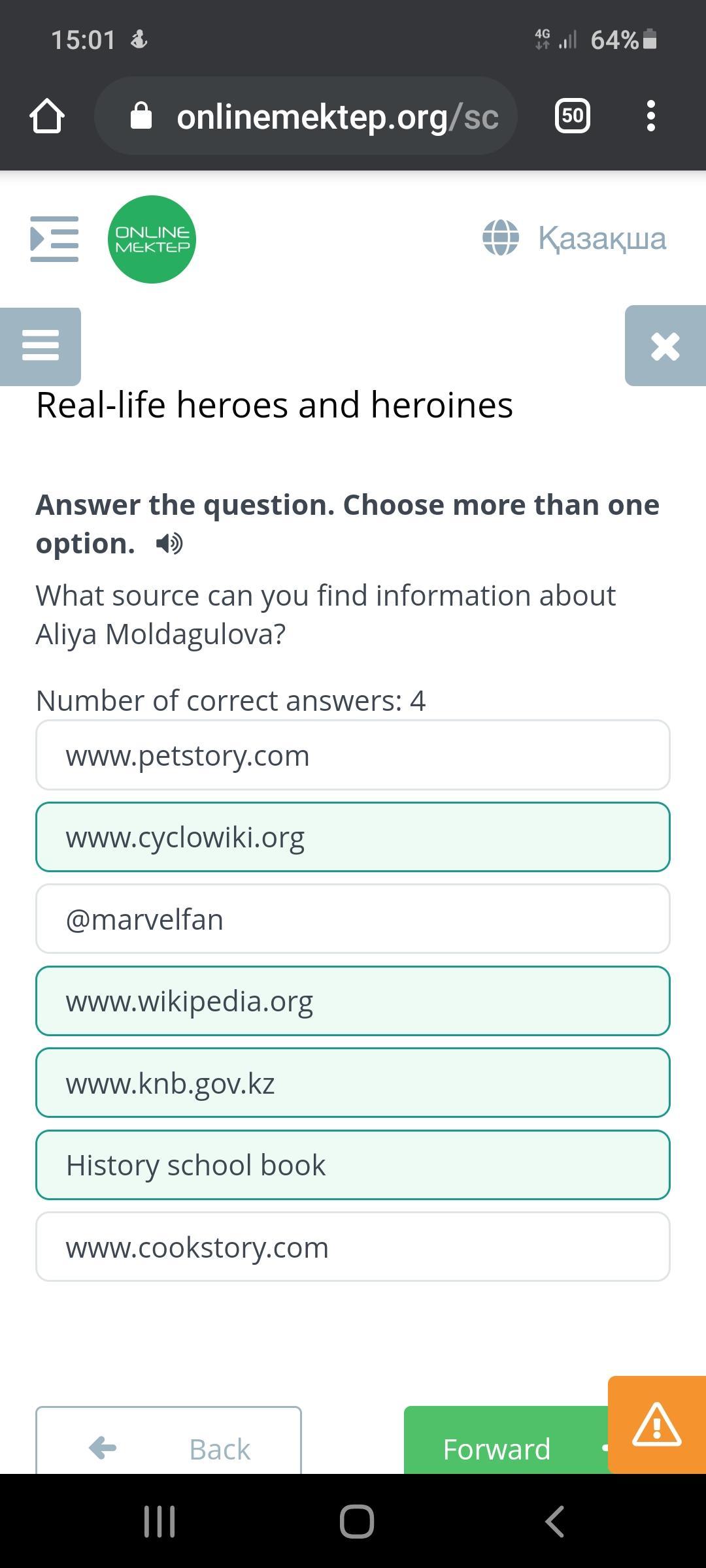Screen dimensions: 706x1568
Task: Deselect the www.cyclowiki.org option
Action: (x=353, y=837)
